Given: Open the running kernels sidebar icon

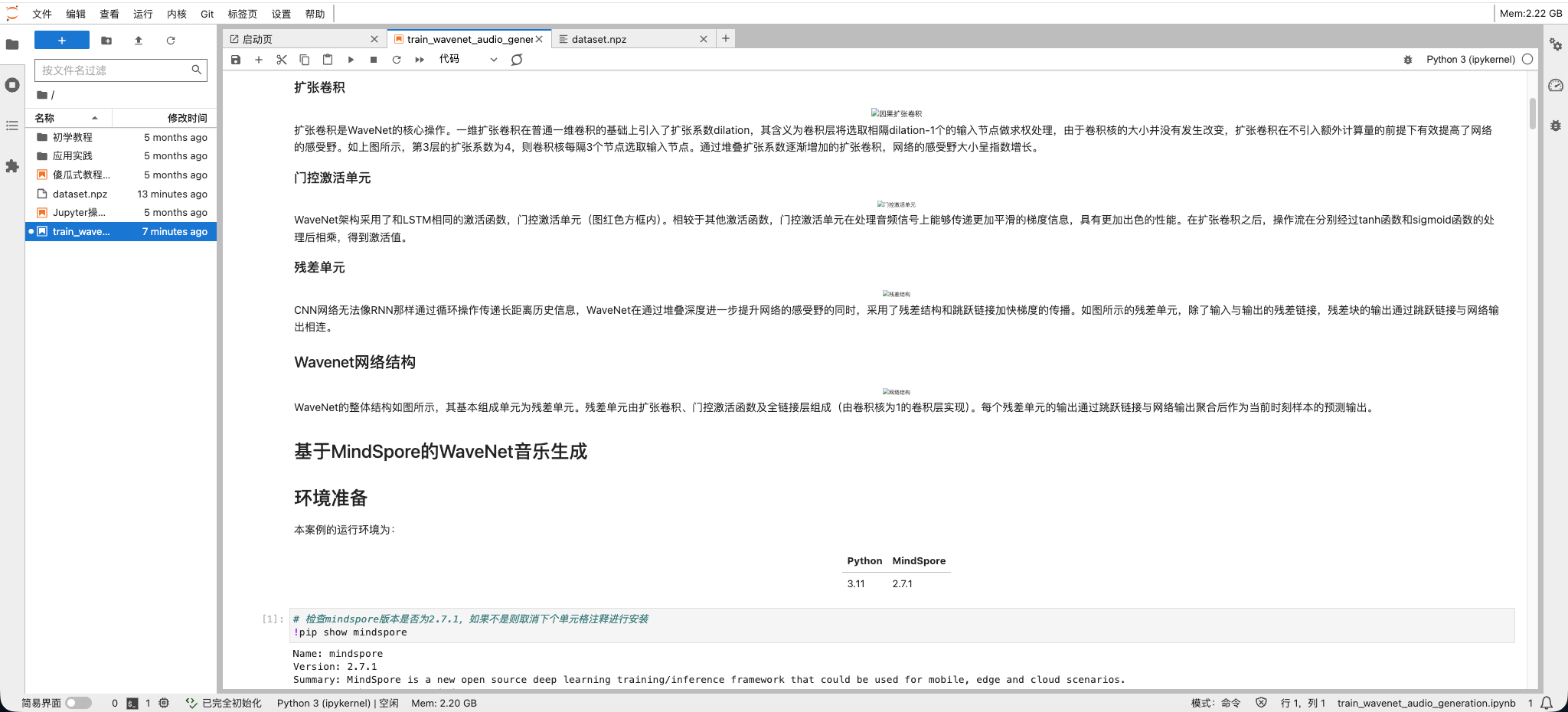Looking at the screenshot, I should [12, 85].
